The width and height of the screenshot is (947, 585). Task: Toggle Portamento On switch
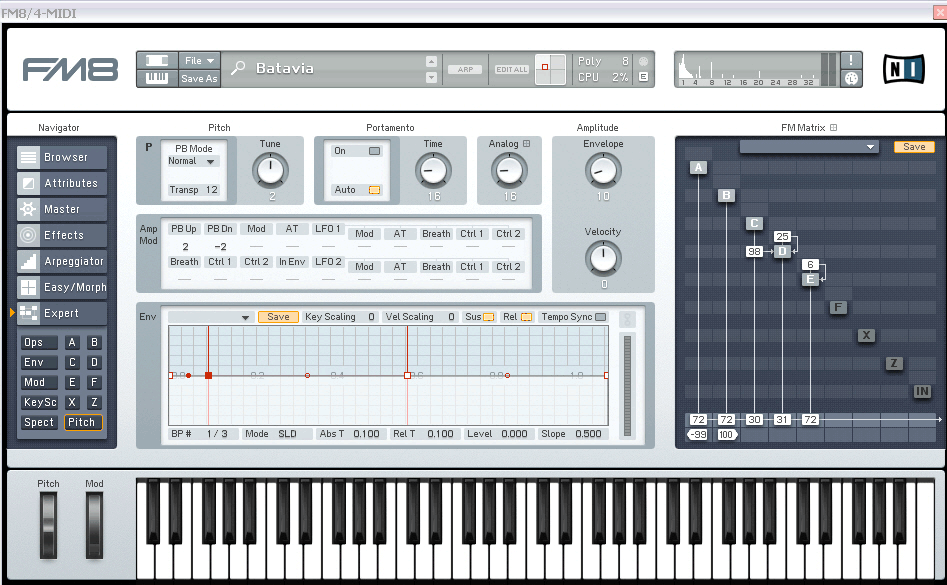(374, 151)
